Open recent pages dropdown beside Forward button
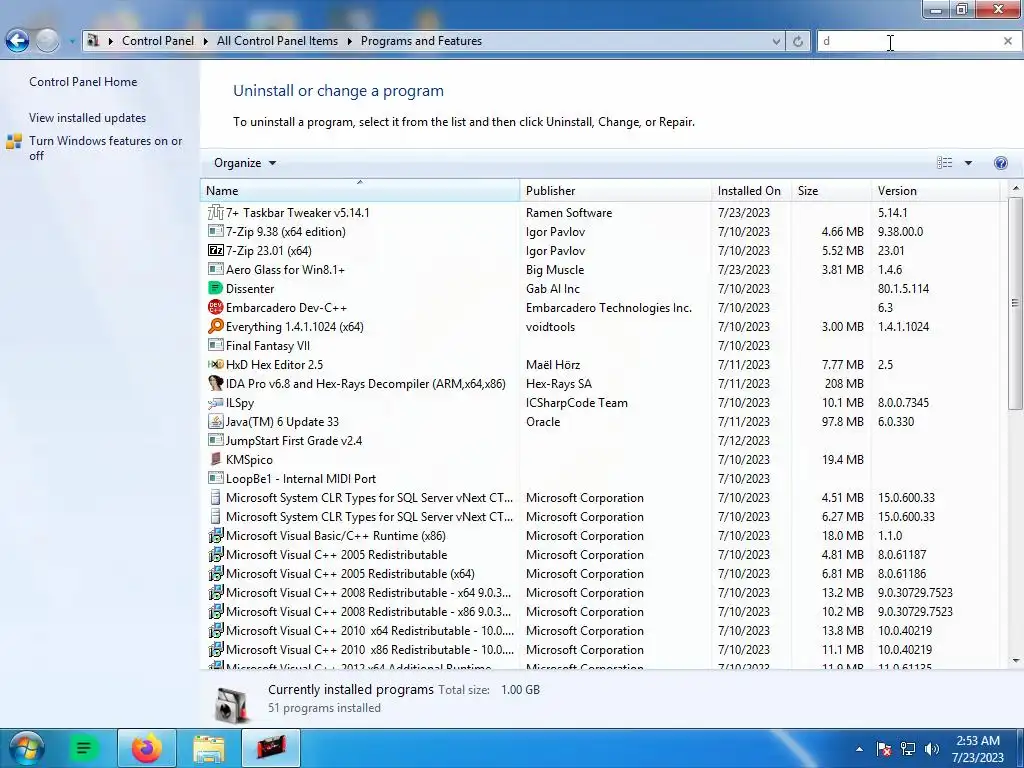Viewport: 1024px width, 768px height. click(72, 41)
